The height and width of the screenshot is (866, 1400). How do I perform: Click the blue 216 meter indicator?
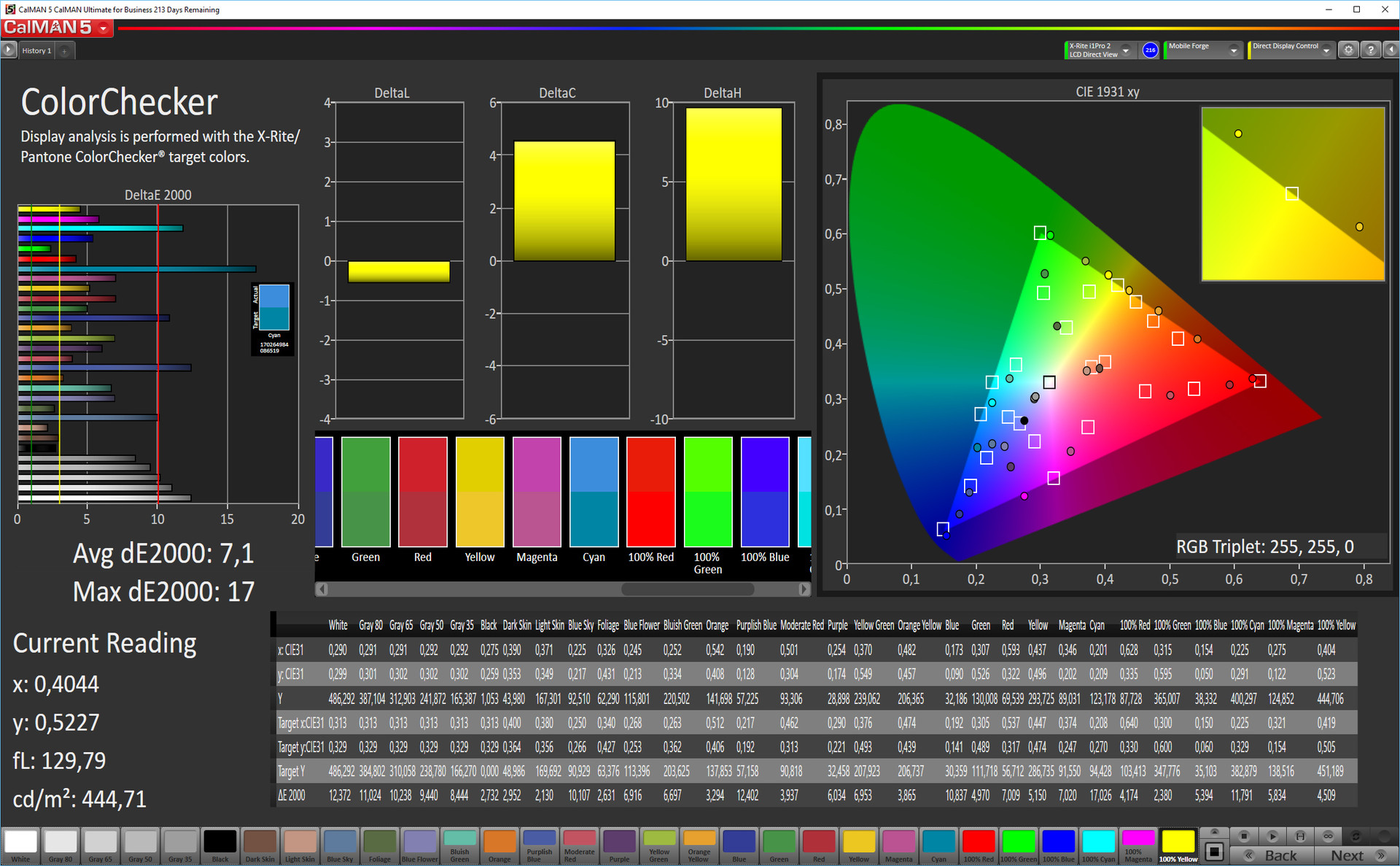[x=1150, y=50]
